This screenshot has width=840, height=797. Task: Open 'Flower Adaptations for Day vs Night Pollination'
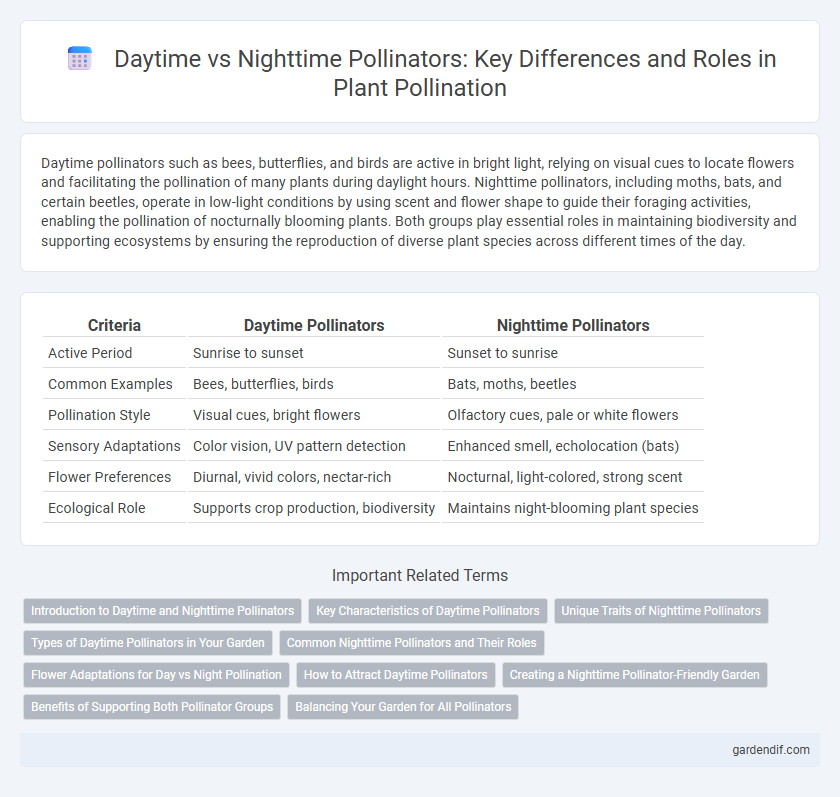[x=156, y=675]
